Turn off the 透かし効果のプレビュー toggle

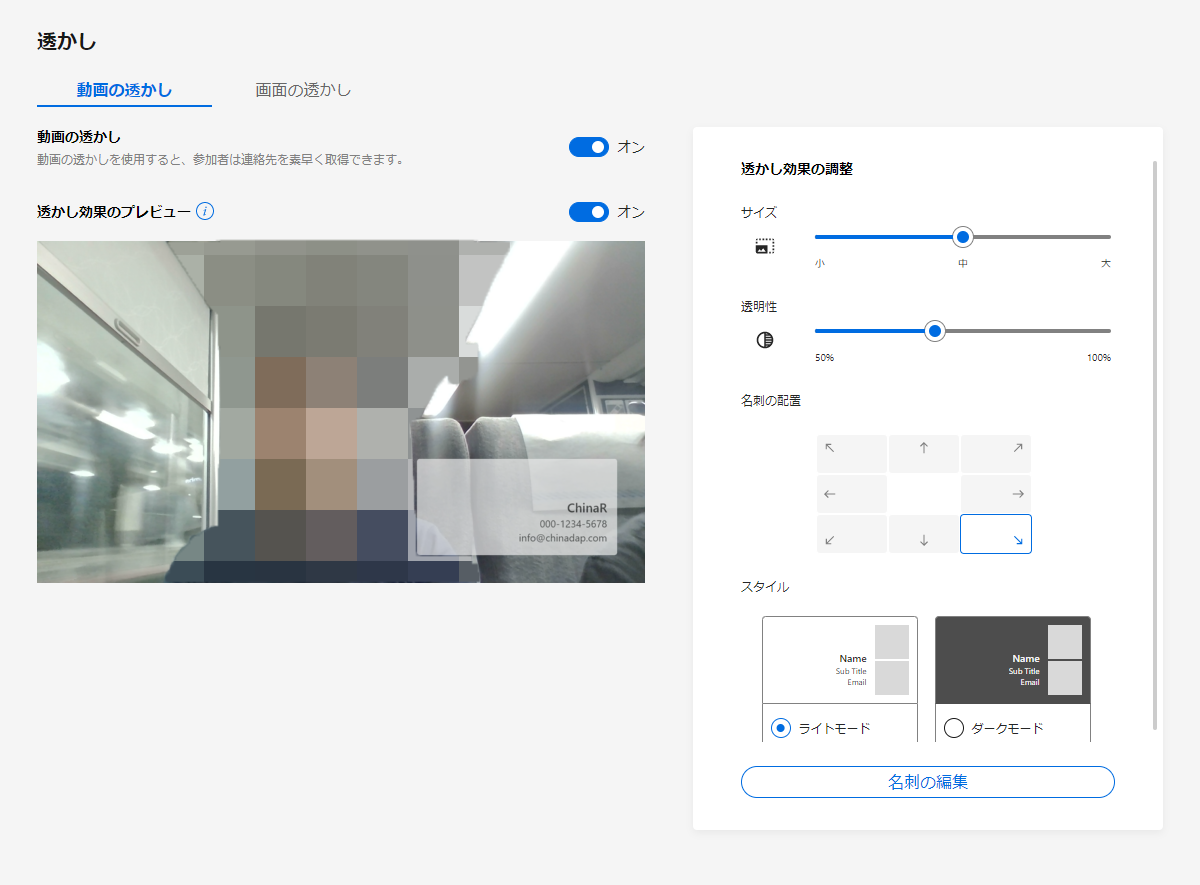[x=589, y=212]
